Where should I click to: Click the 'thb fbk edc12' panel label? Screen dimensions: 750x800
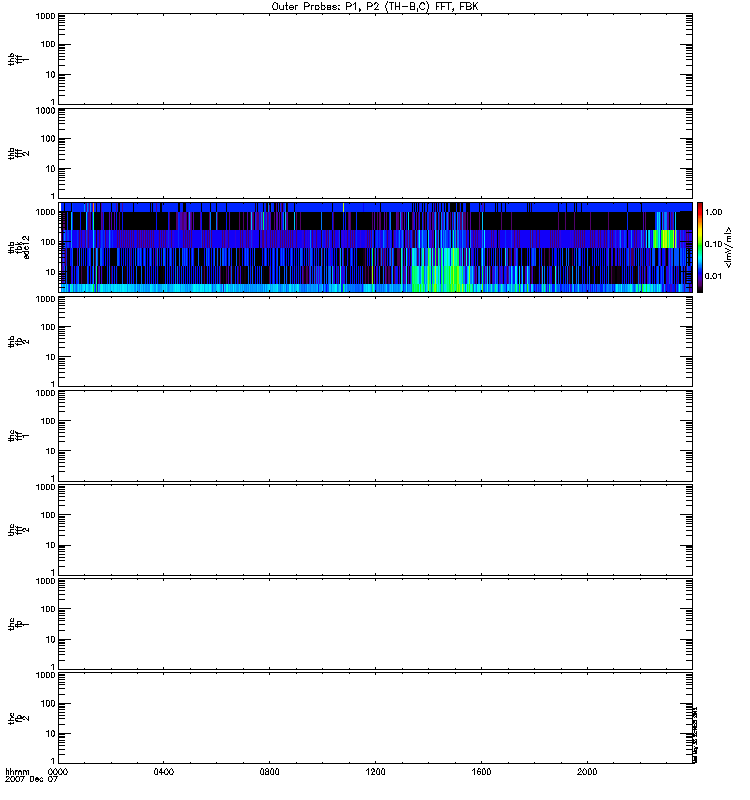(18, 247)
